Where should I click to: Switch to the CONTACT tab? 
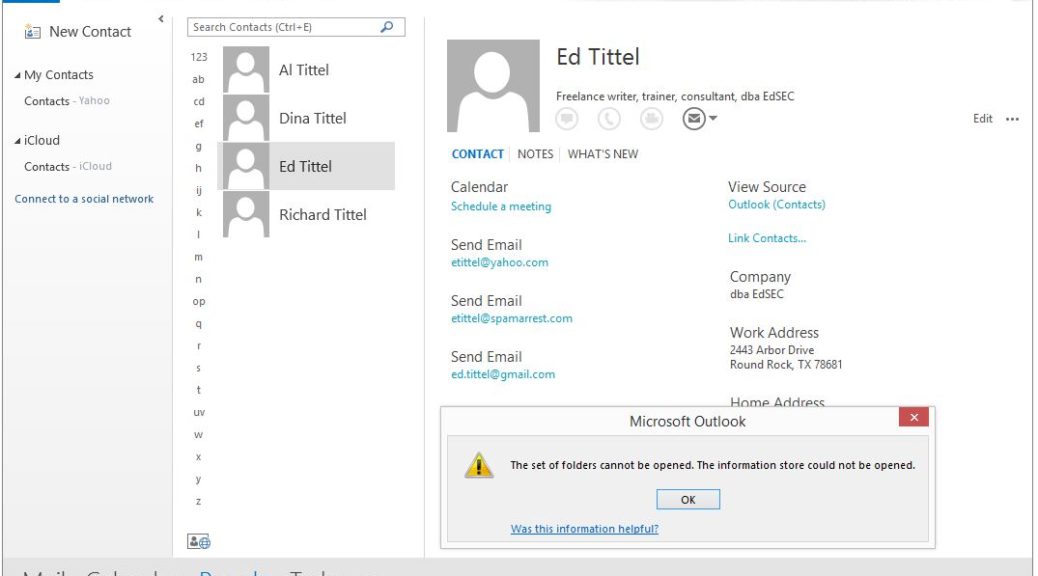(477, 154)
